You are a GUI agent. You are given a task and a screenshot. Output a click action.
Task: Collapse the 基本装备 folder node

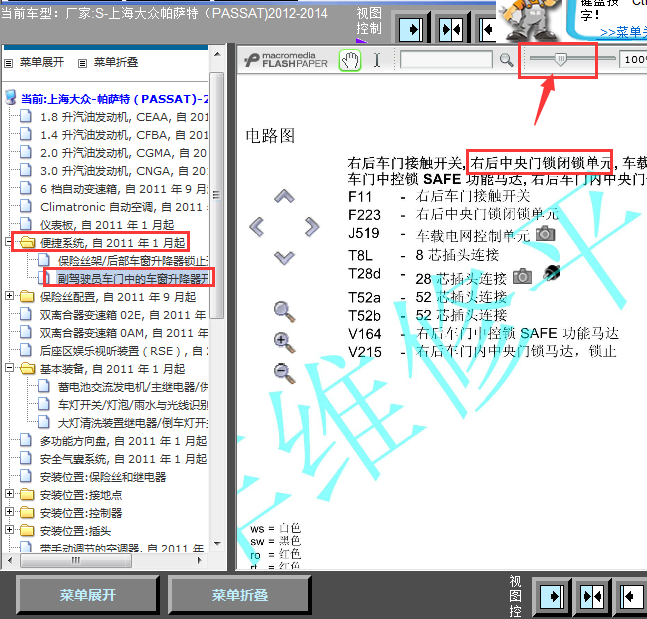9,367
